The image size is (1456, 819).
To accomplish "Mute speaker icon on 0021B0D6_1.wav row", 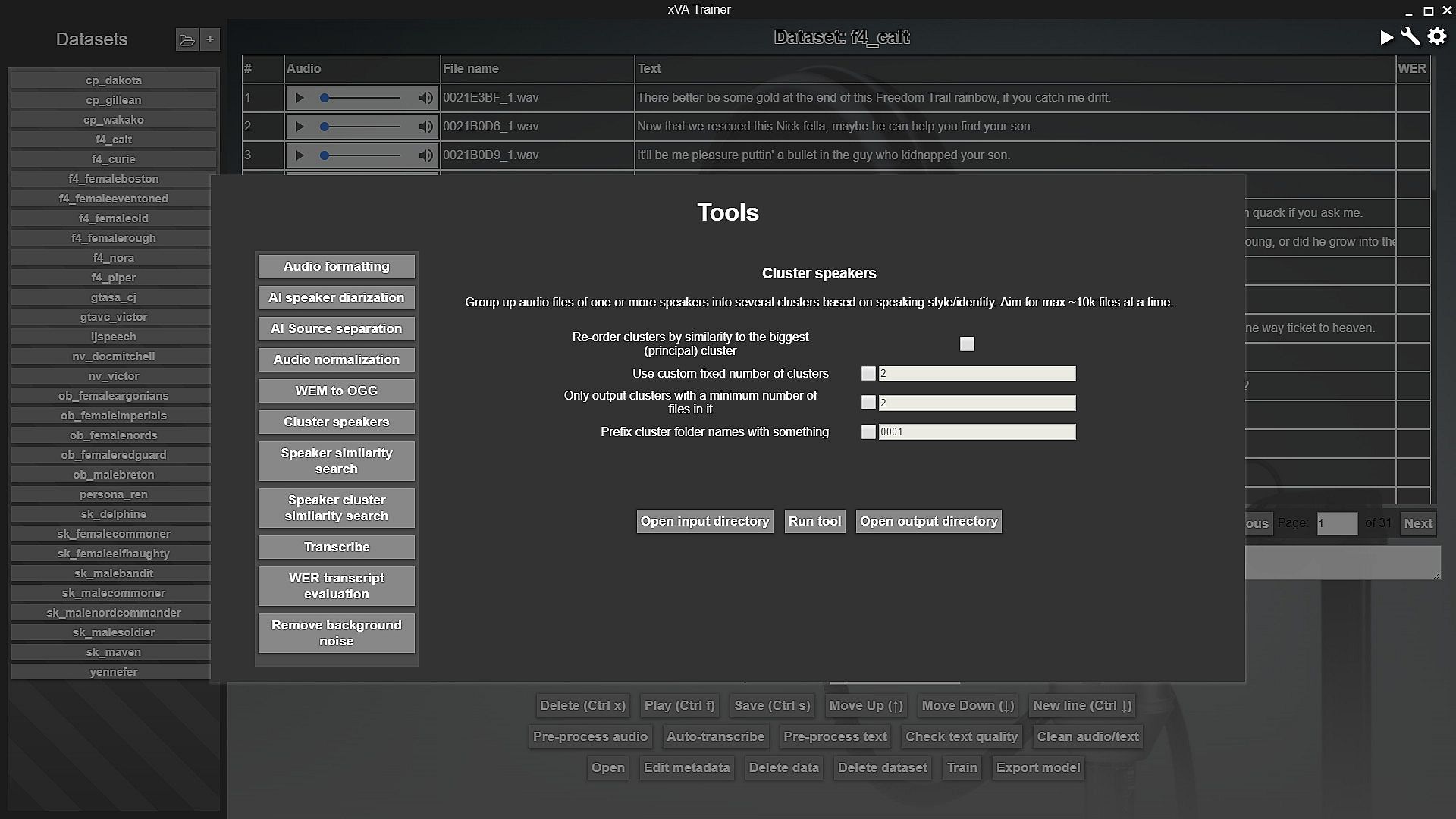I will point(426,127).
